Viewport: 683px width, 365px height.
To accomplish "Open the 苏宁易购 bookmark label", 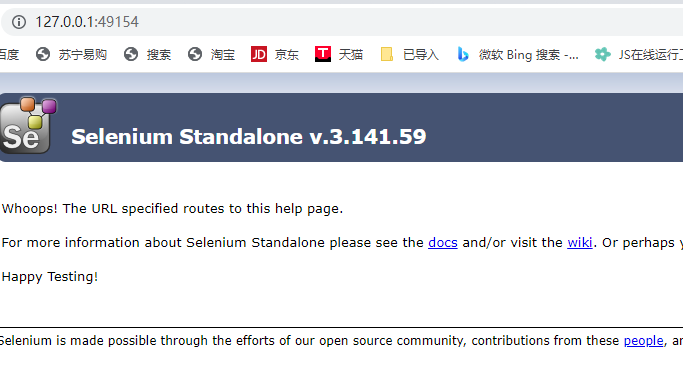I will pyautogui.click(x=82, y=55).
